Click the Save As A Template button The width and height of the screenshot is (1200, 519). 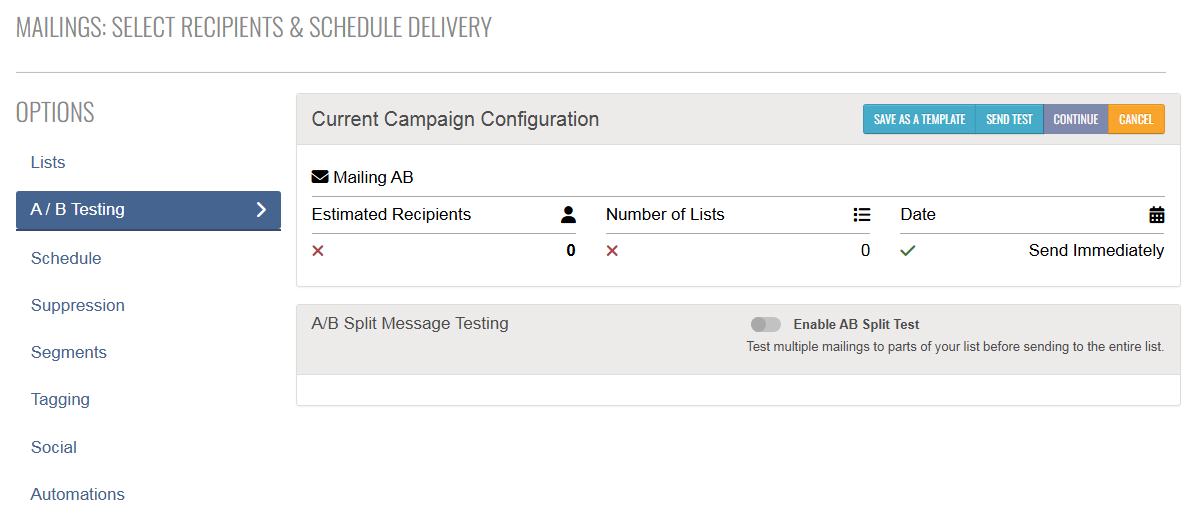tap(919, 119)
